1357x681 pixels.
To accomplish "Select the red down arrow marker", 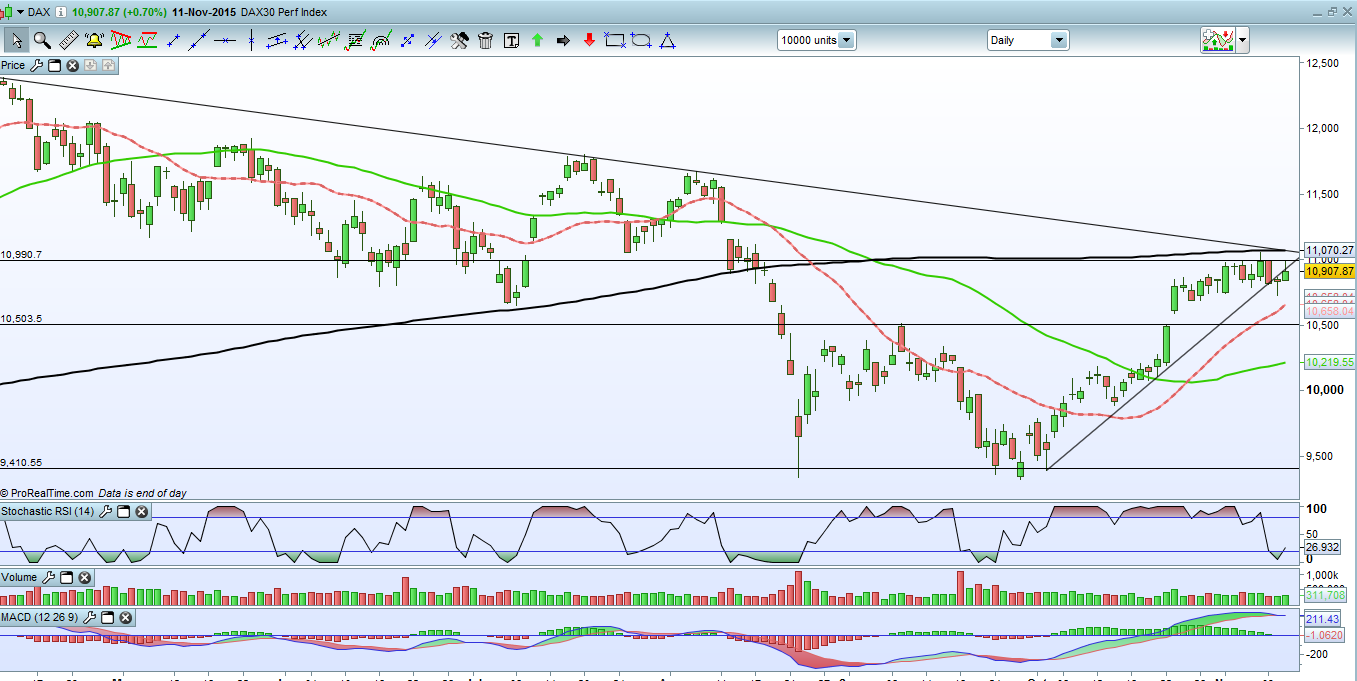I will [x=589, y=40].
